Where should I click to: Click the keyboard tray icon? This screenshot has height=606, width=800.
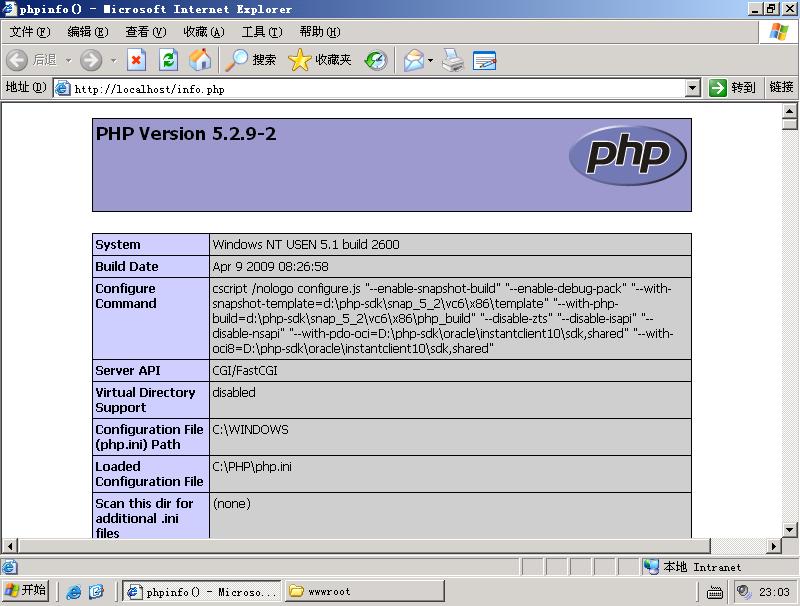715,592
